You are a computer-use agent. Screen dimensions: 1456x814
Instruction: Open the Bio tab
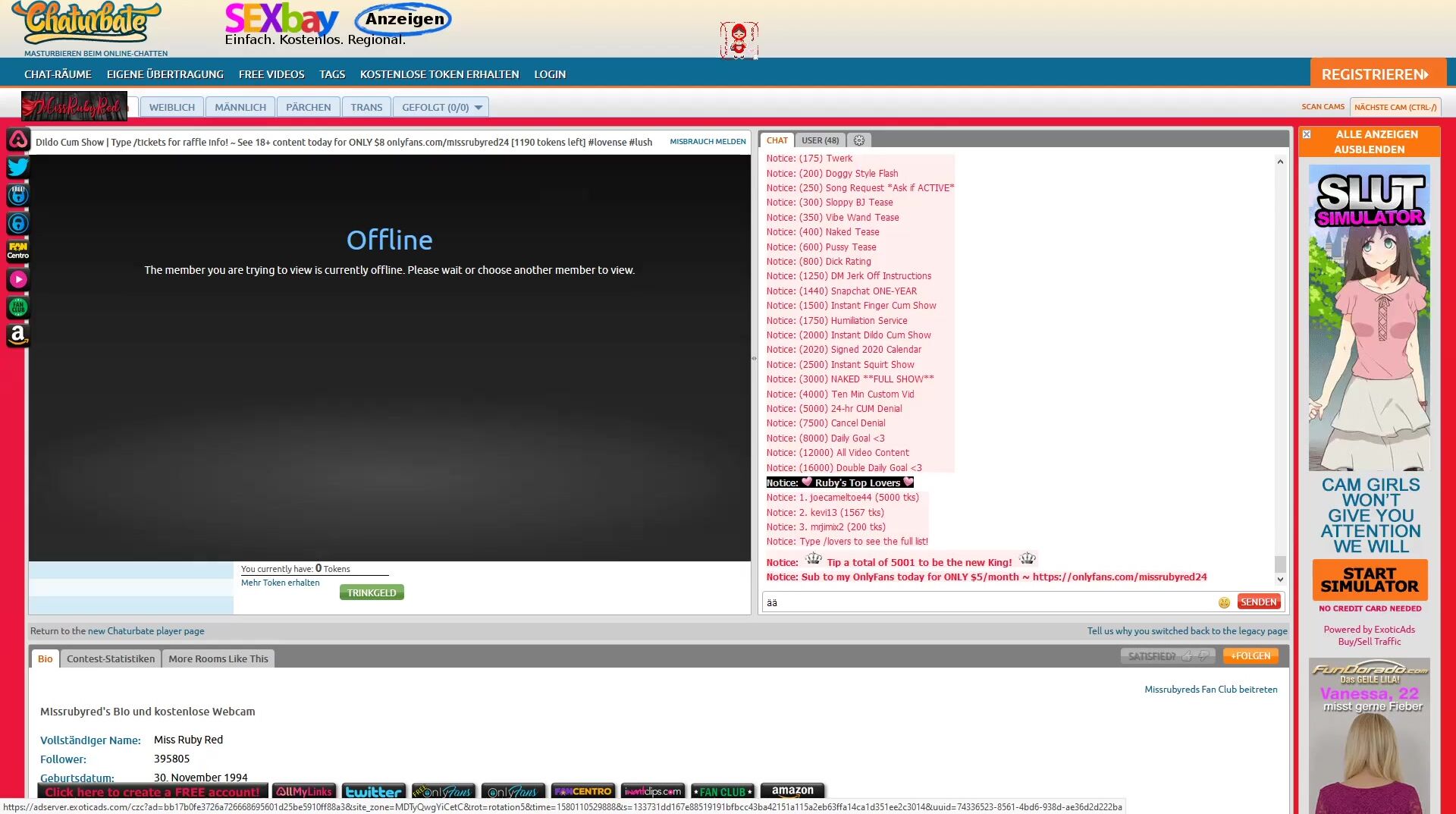45,658
